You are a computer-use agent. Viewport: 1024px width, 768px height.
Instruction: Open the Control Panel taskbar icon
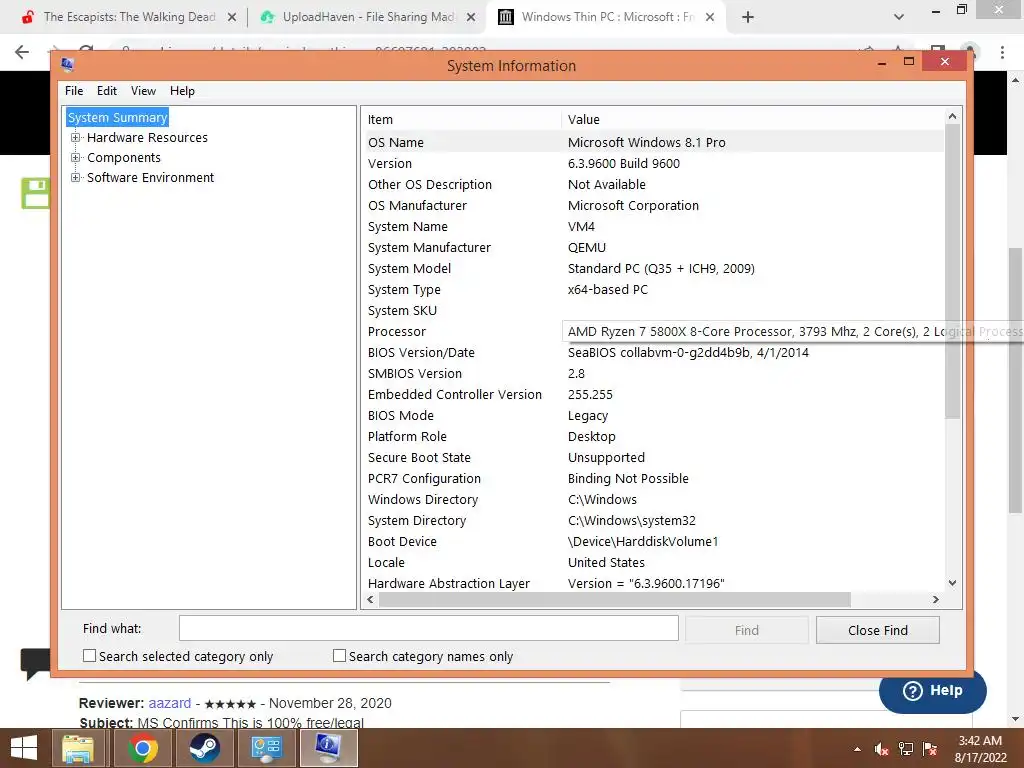[266, 748]
